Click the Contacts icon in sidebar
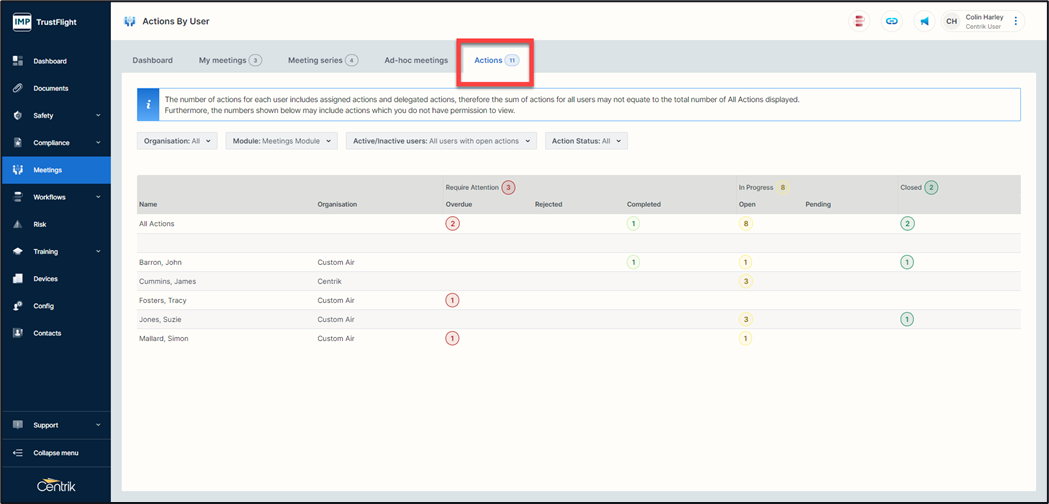This screenshot has width=1049, height=504. [x=18, y=333]
